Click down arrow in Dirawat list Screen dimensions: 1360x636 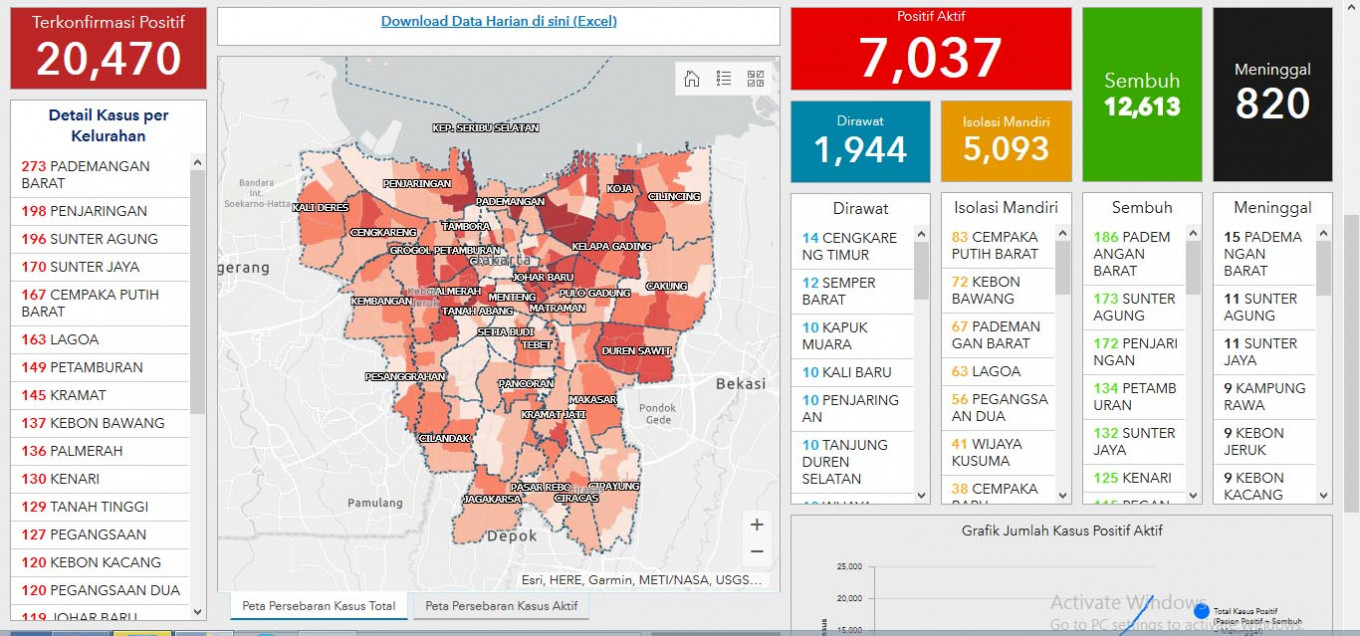(x=922, y=494)
